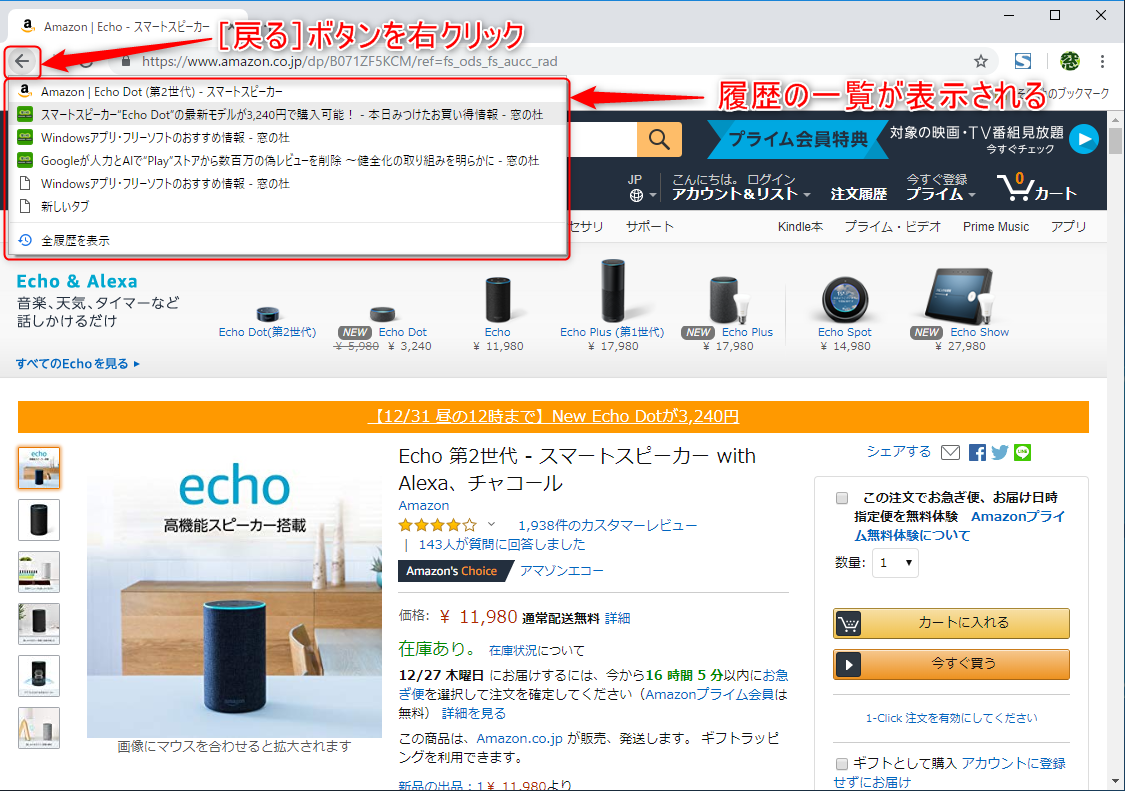Enable the お急ぎ便 free trial checkbox
The height and width of the screenshot is (791, 1125).
click(842, 497)
